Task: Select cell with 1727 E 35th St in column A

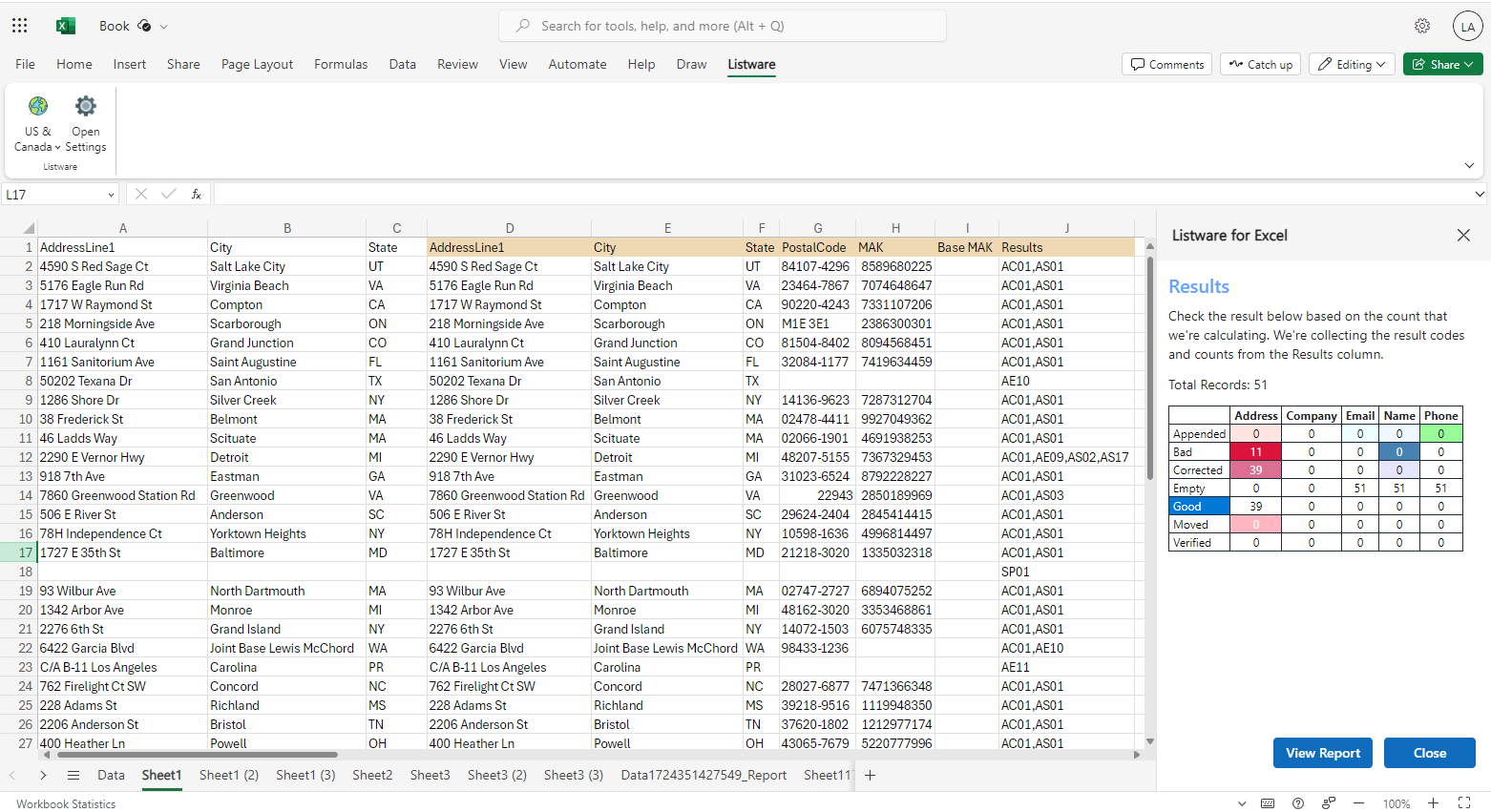Action: [x=122, y=552]
